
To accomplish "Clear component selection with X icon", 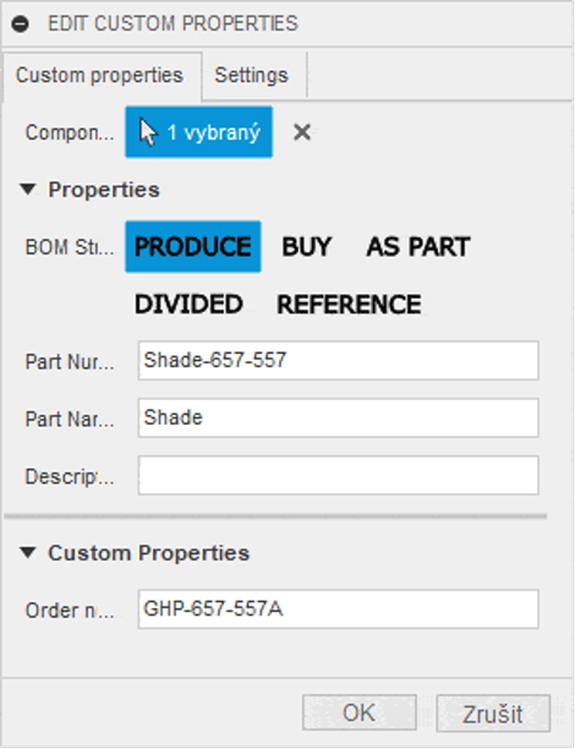I will click(302, 132).
